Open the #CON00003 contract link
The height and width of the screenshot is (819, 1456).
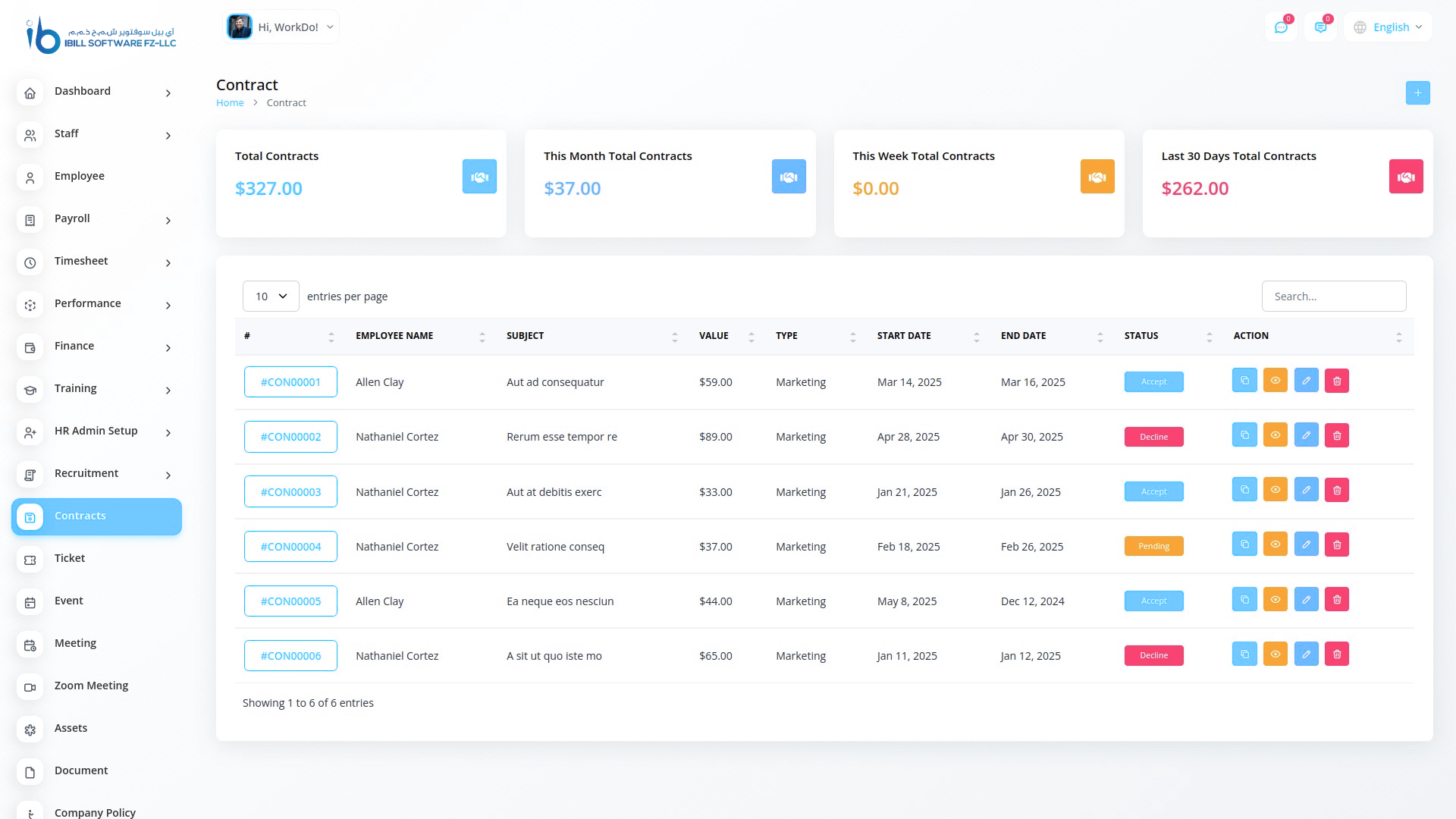coord(290,492)
